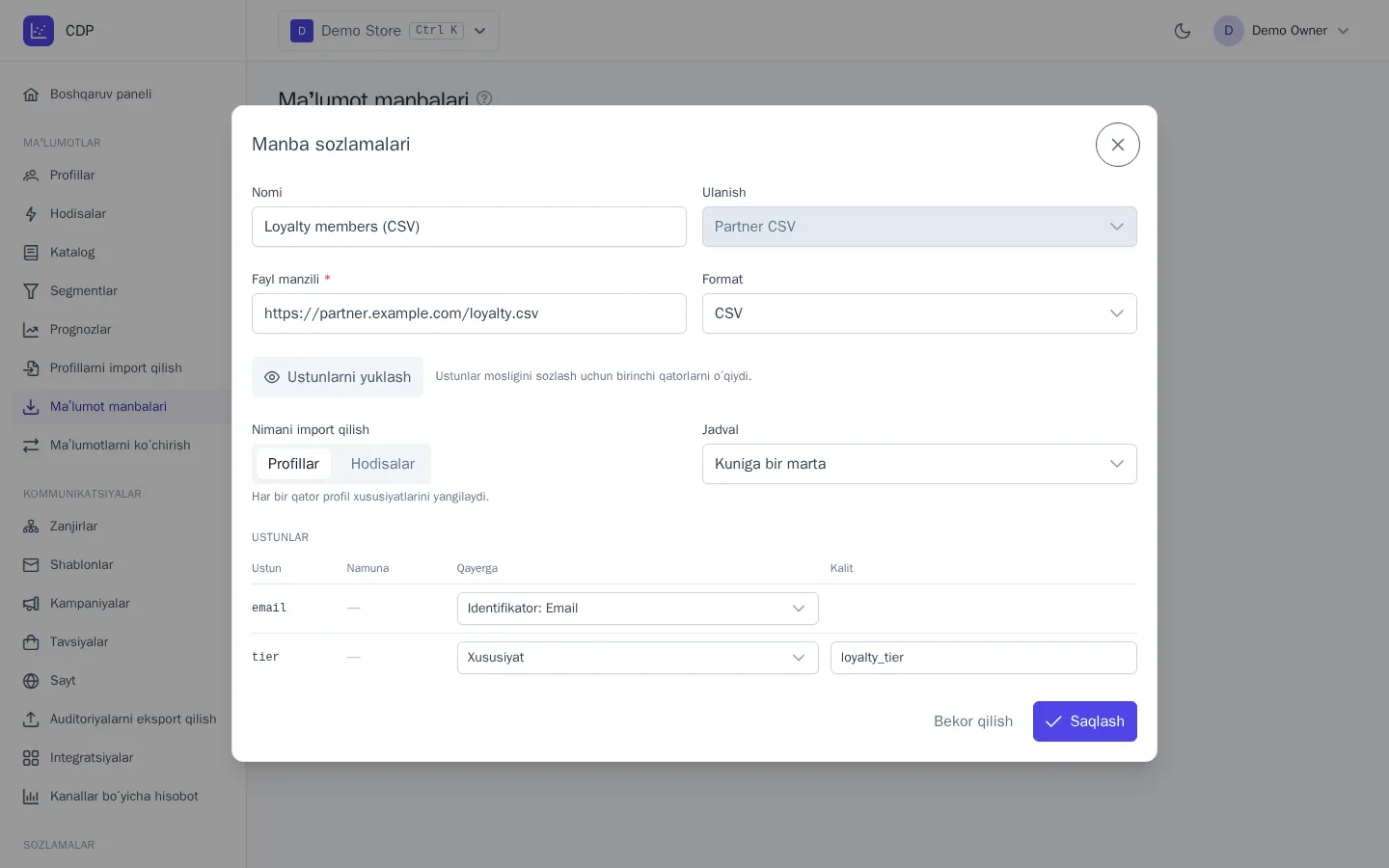Open Demo Owner user menu

(1282, 31)
